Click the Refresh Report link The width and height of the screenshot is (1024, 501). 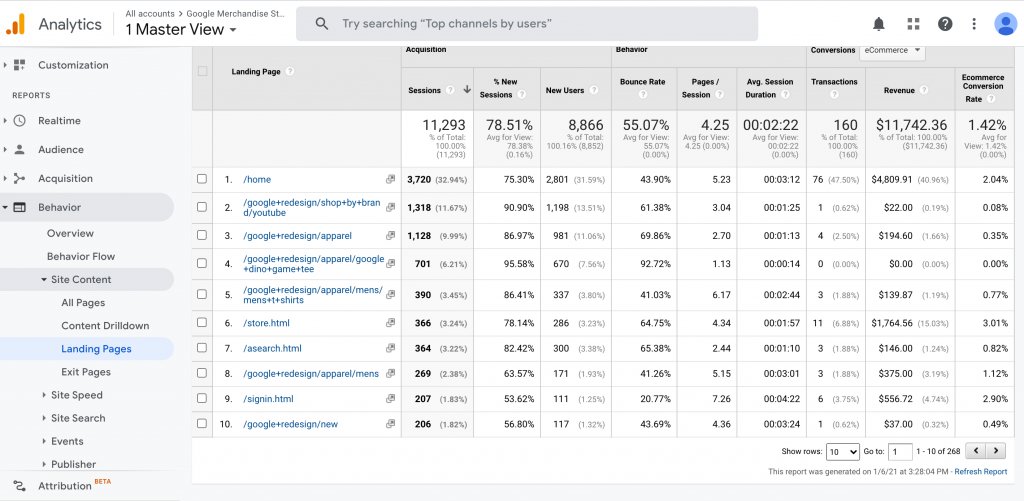click(980, 472)
